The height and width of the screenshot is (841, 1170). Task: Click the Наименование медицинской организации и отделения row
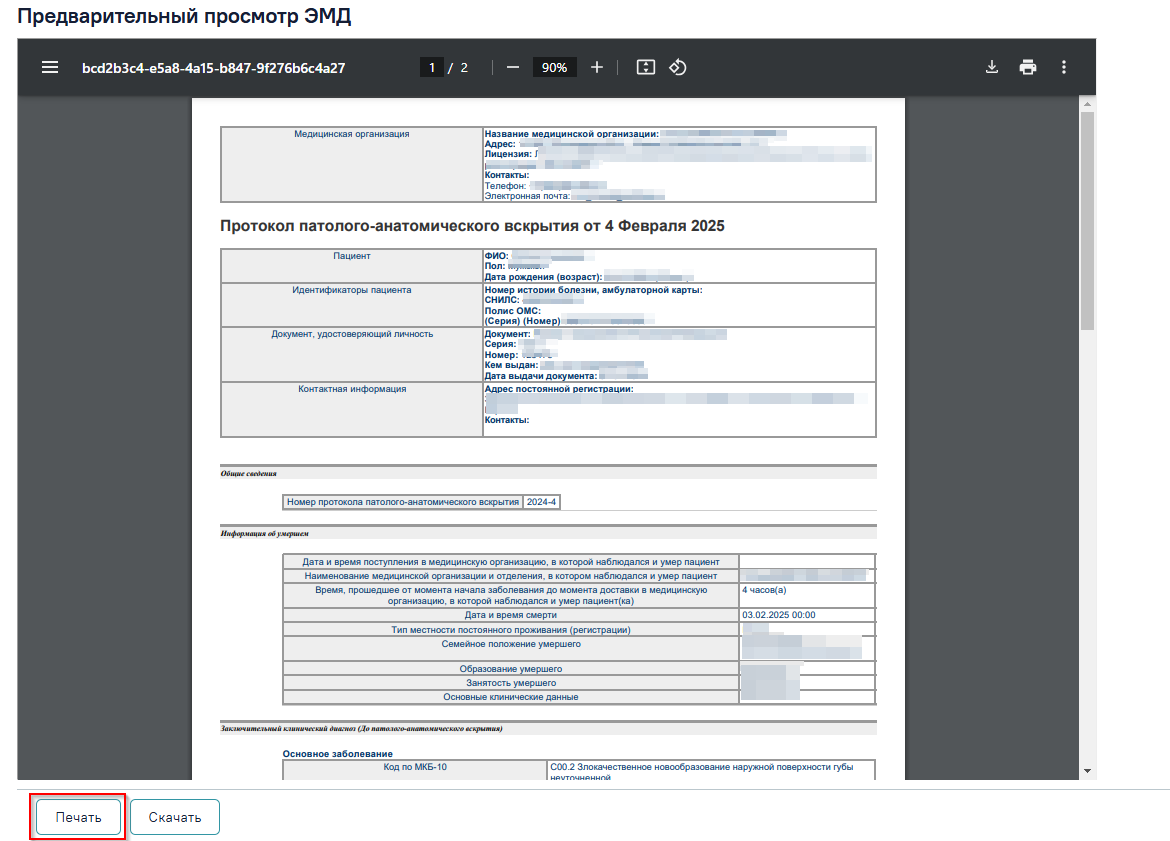tap(511, 576)
